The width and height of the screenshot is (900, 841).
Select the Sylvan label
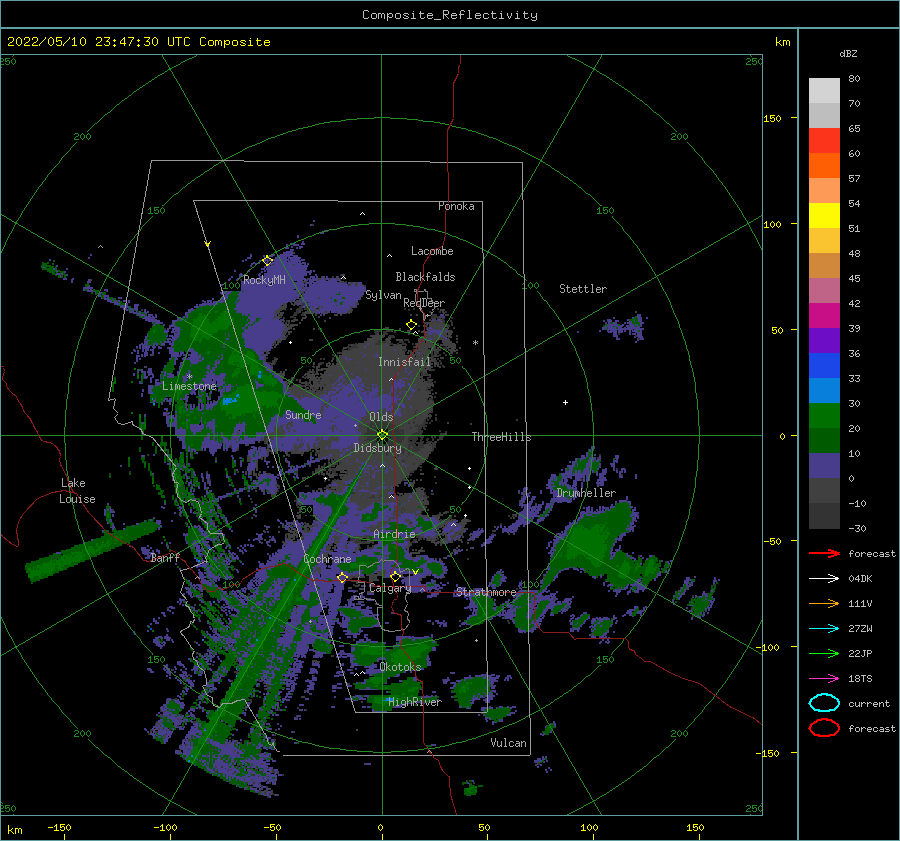pos(383,295)
